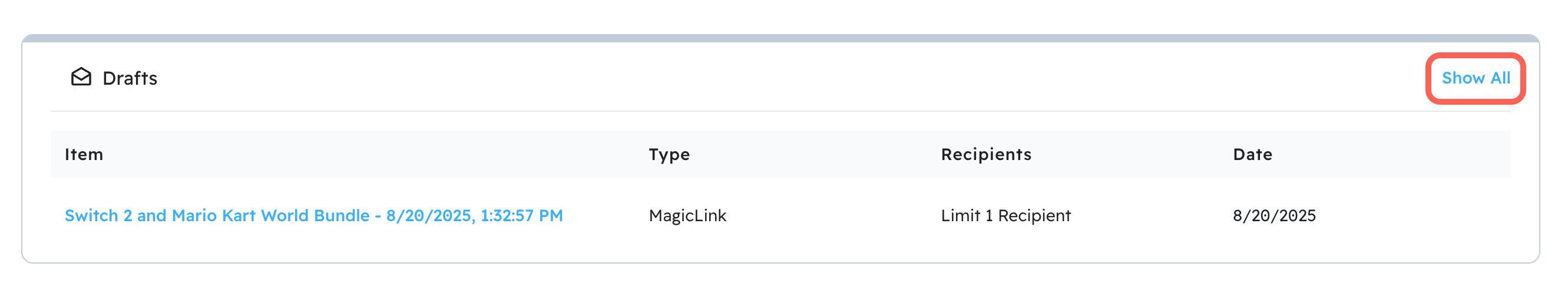
Task: Click the 1:32:57 PM timestamp in the draft title
Action: coord(522,216)
